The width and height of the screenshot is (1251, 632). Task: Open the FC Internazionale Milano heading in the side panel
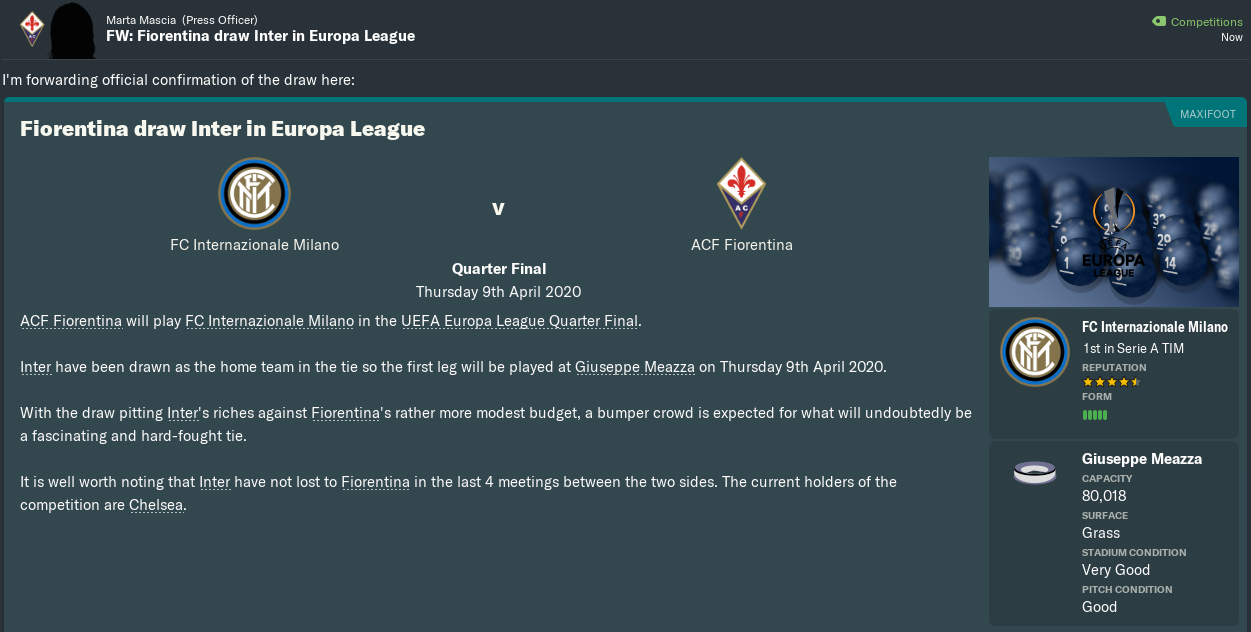(1154, 327)
